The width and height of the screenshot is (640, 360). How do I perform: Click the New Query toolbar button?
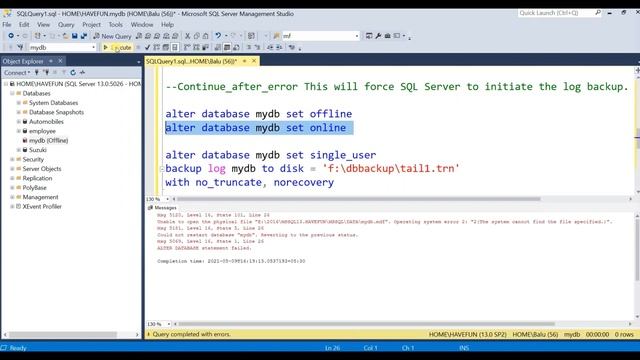coord(112,36)
